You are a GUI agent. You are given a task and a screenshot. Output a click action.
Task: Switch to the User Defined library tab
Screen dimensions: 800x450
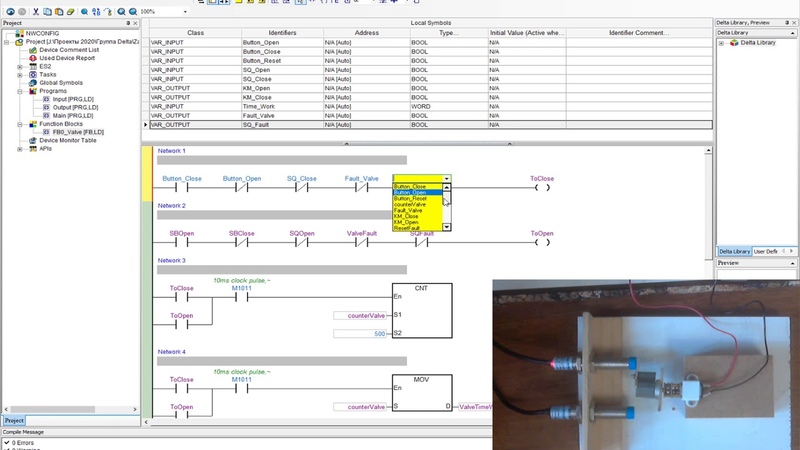tap(766, 252)
